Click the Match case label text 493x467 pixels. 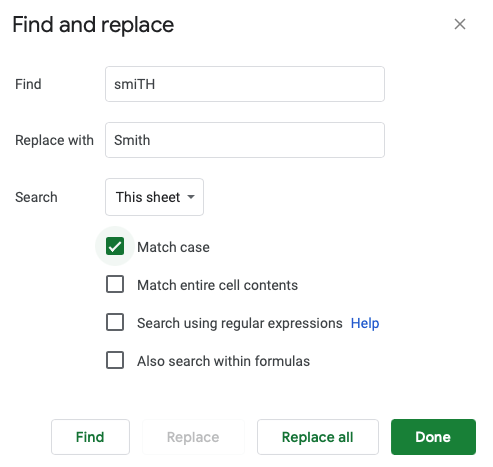point(173,247)
